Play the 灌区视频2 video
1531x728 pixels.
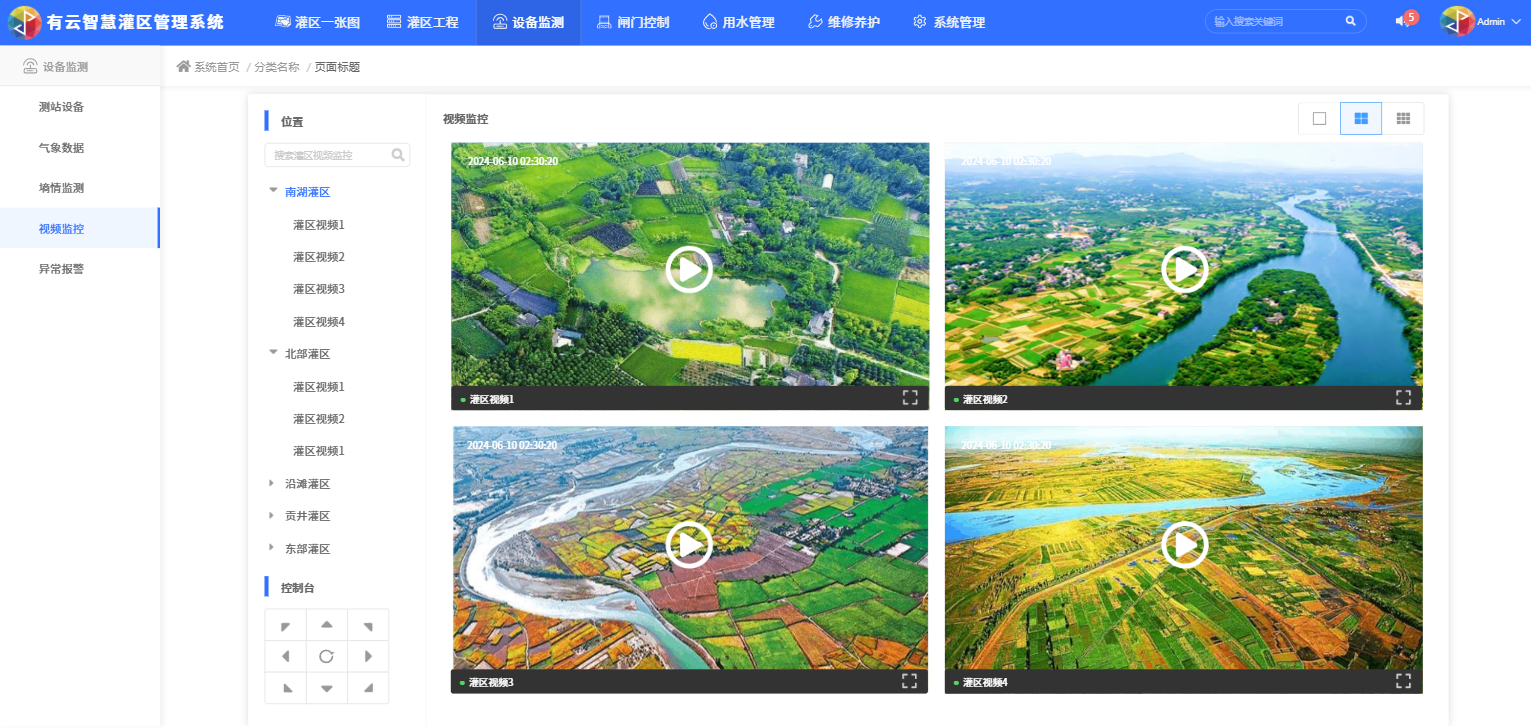pyautogui.click(x=1184, y=269)
